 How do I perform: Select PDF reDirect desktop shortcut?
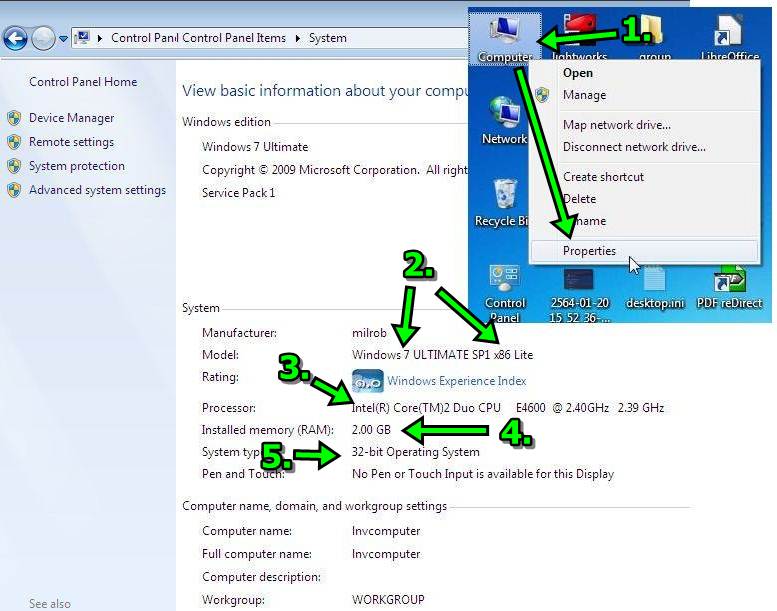[729, 289]
